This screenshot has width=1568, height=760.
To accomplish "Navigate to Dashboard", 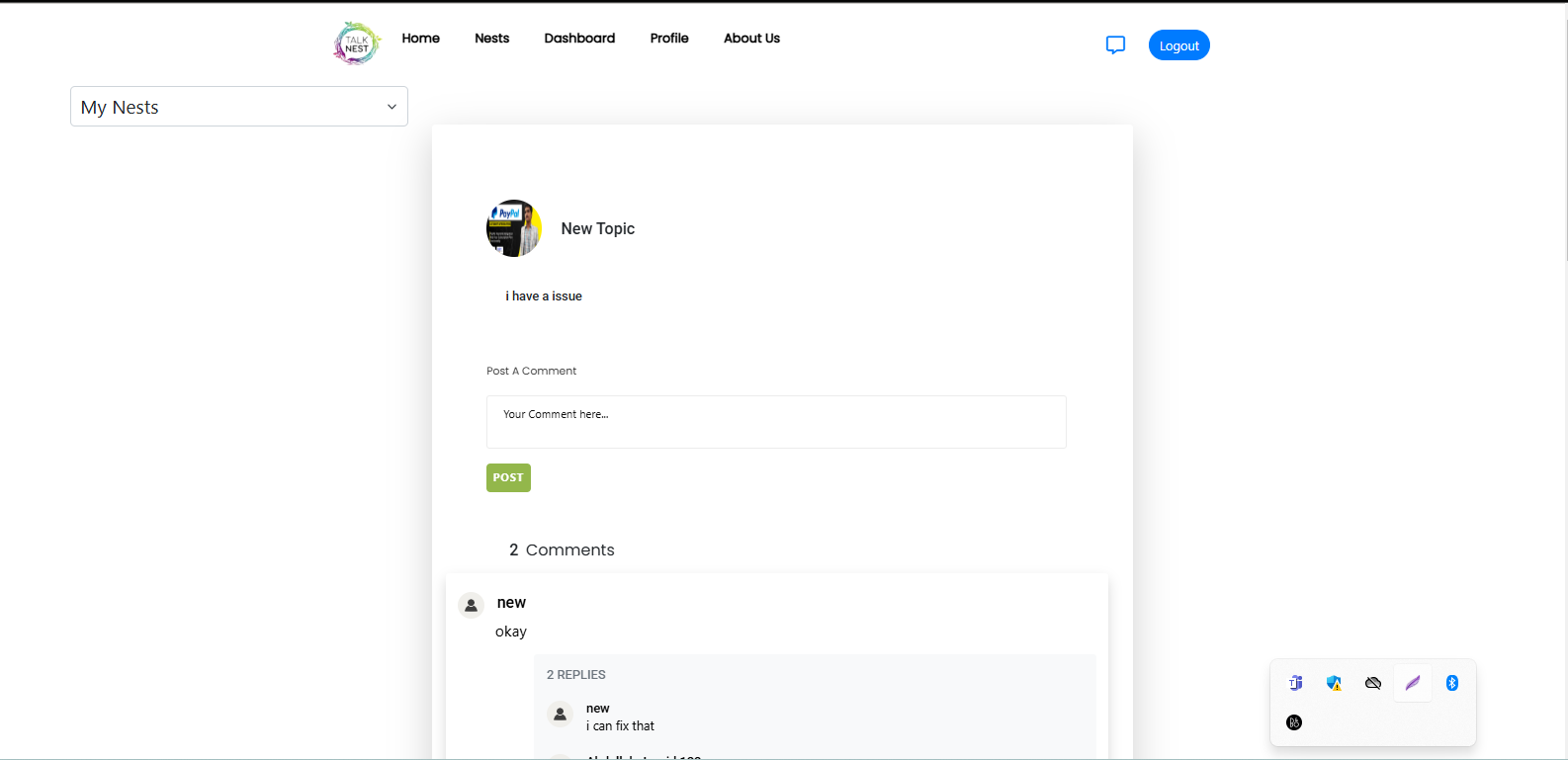I will tap(579, 39).
